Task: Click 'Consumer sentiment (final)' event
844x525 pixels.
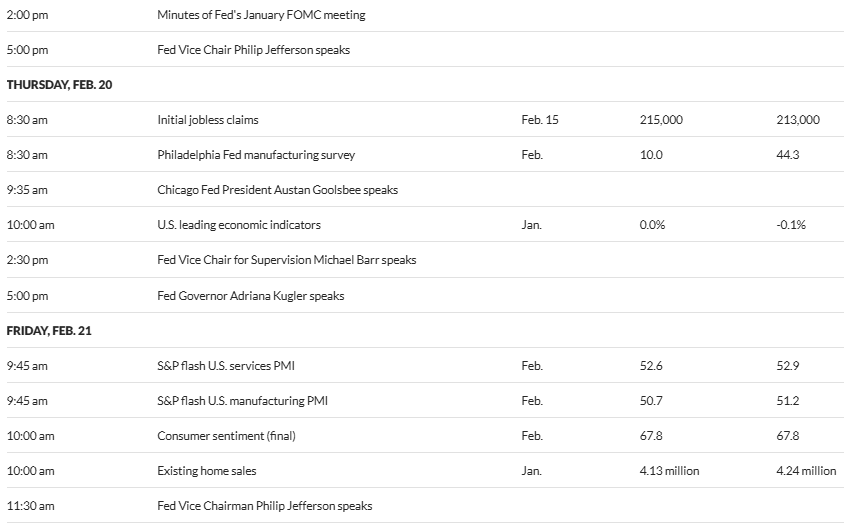Action: (226, 436)
